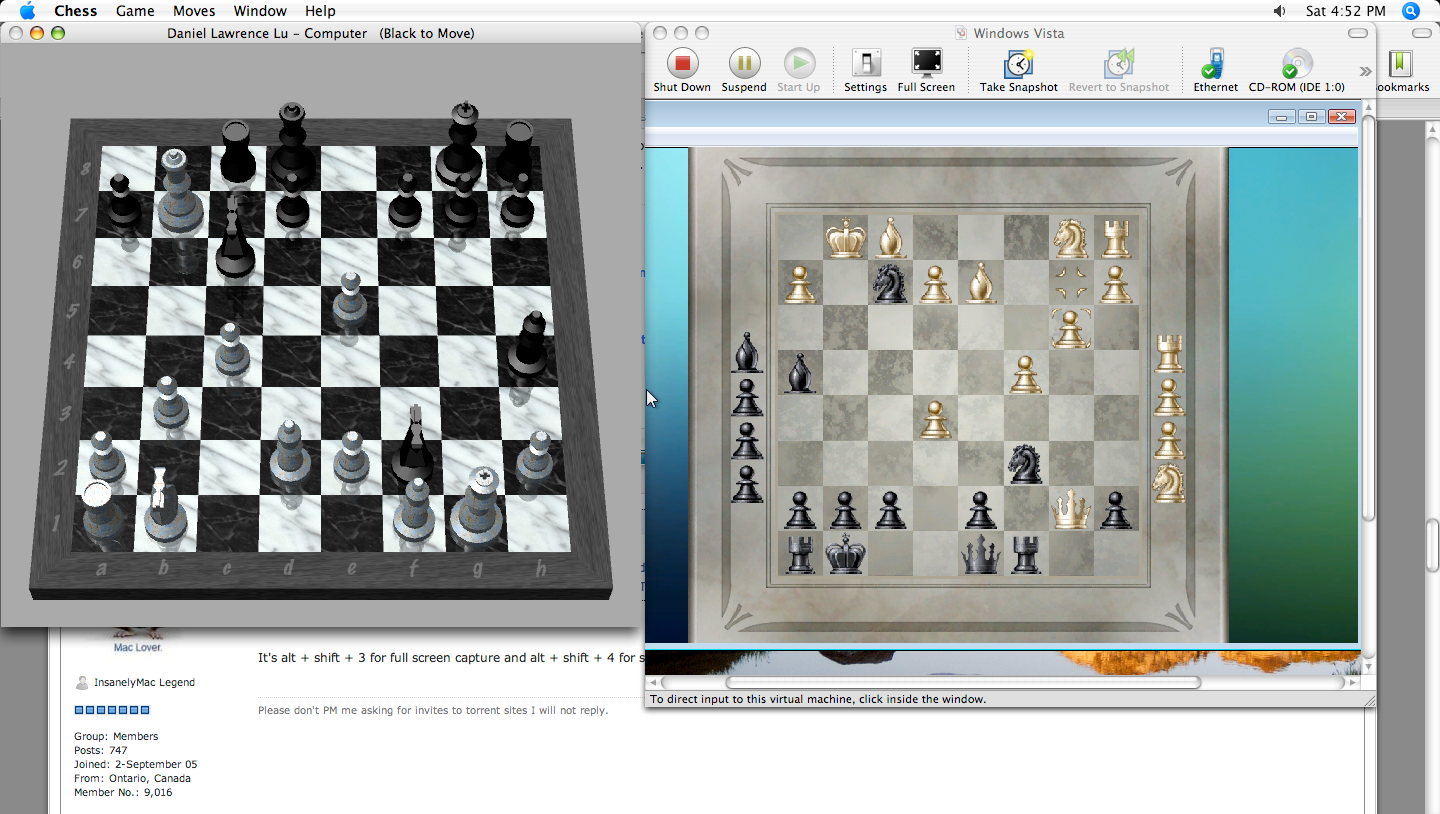Click the Bookmarks icon in the browser toolbar
Screen dimensions: 1440x814
1400,63
